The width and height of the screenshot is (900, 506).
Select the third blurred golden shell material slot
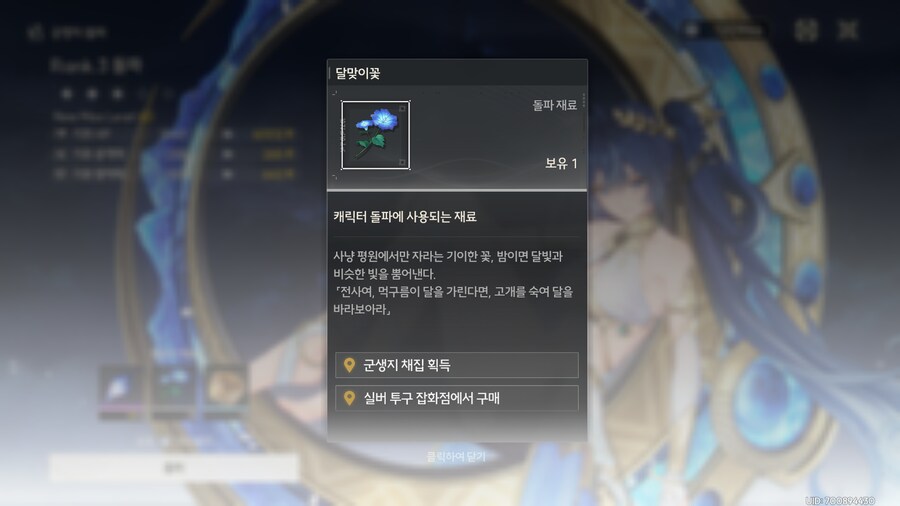(226, 391)
